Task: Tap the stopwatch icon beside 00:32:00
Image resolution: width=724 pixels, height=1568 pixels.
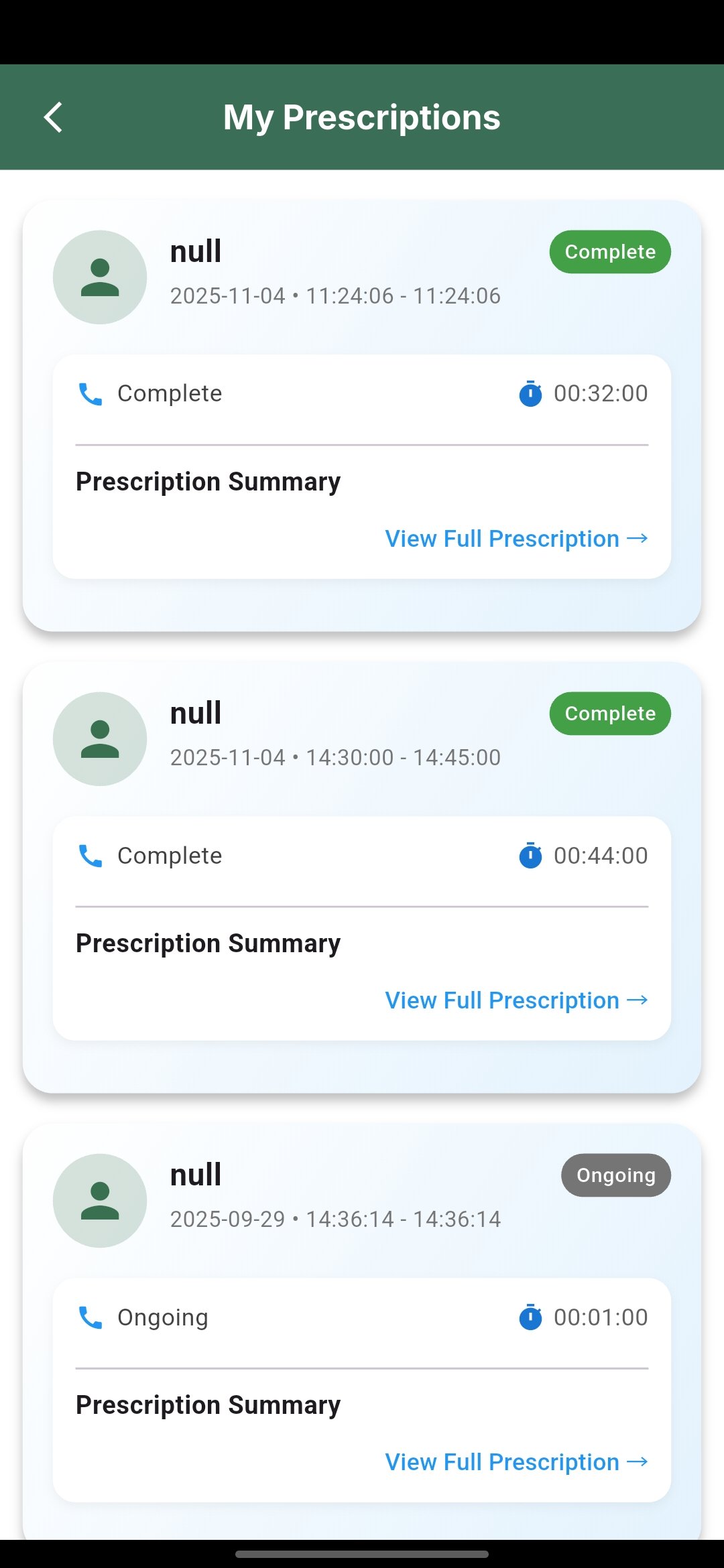Action: click(530, 393)
